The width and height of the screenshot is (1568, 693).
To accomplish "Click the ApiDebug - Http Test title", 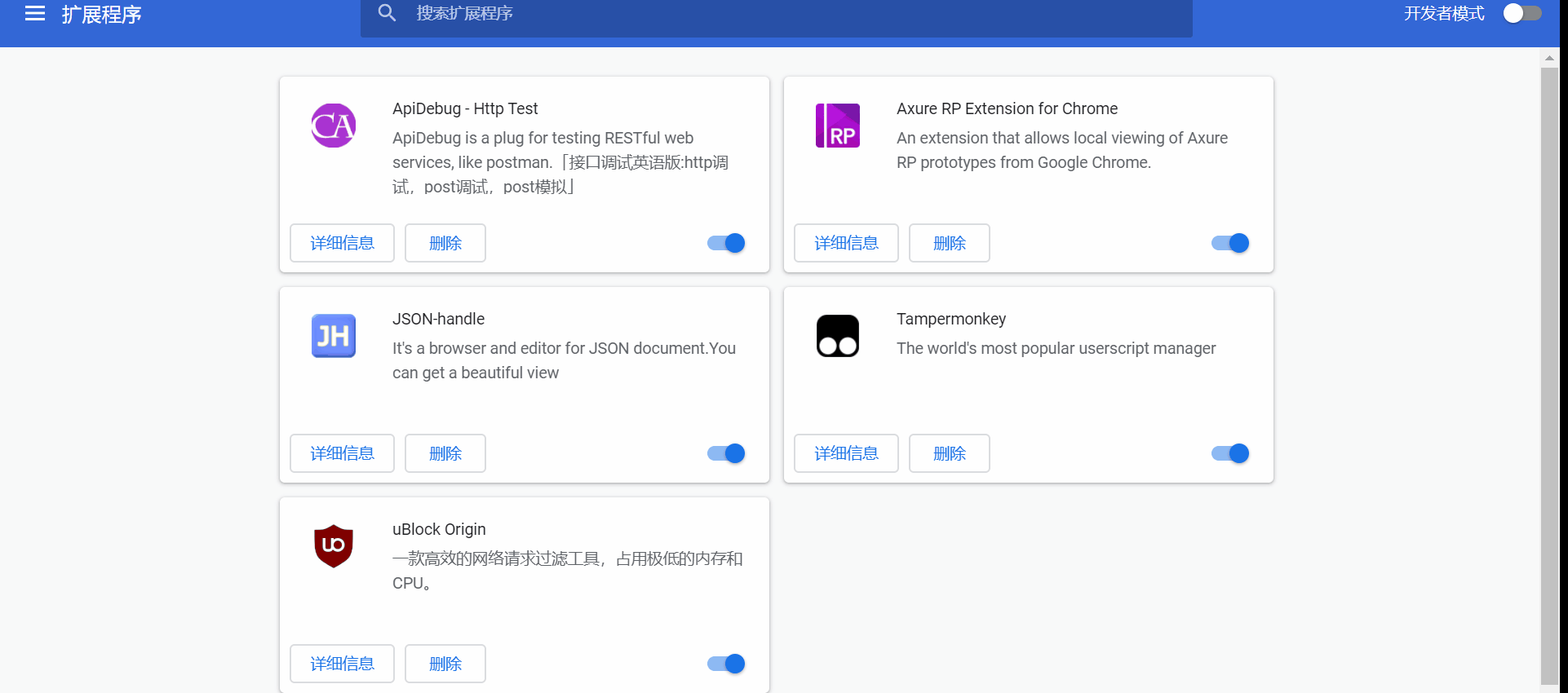I will (x=465, y=108).
